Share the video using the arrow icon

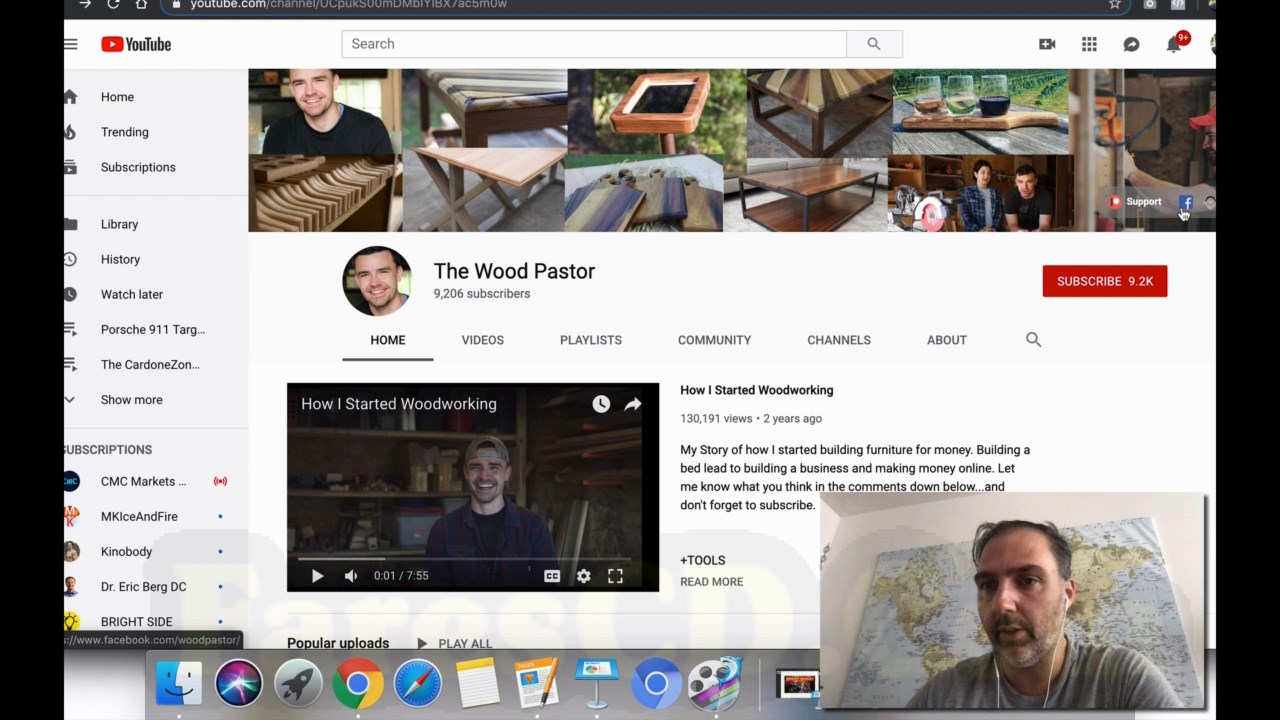[x=633, y=404]
